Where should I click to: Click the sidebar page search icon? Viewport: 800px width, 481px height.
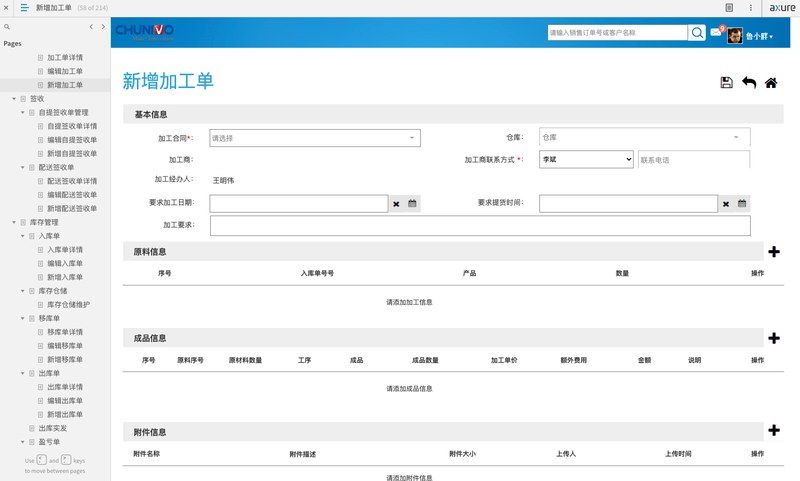tap(7, 27)
